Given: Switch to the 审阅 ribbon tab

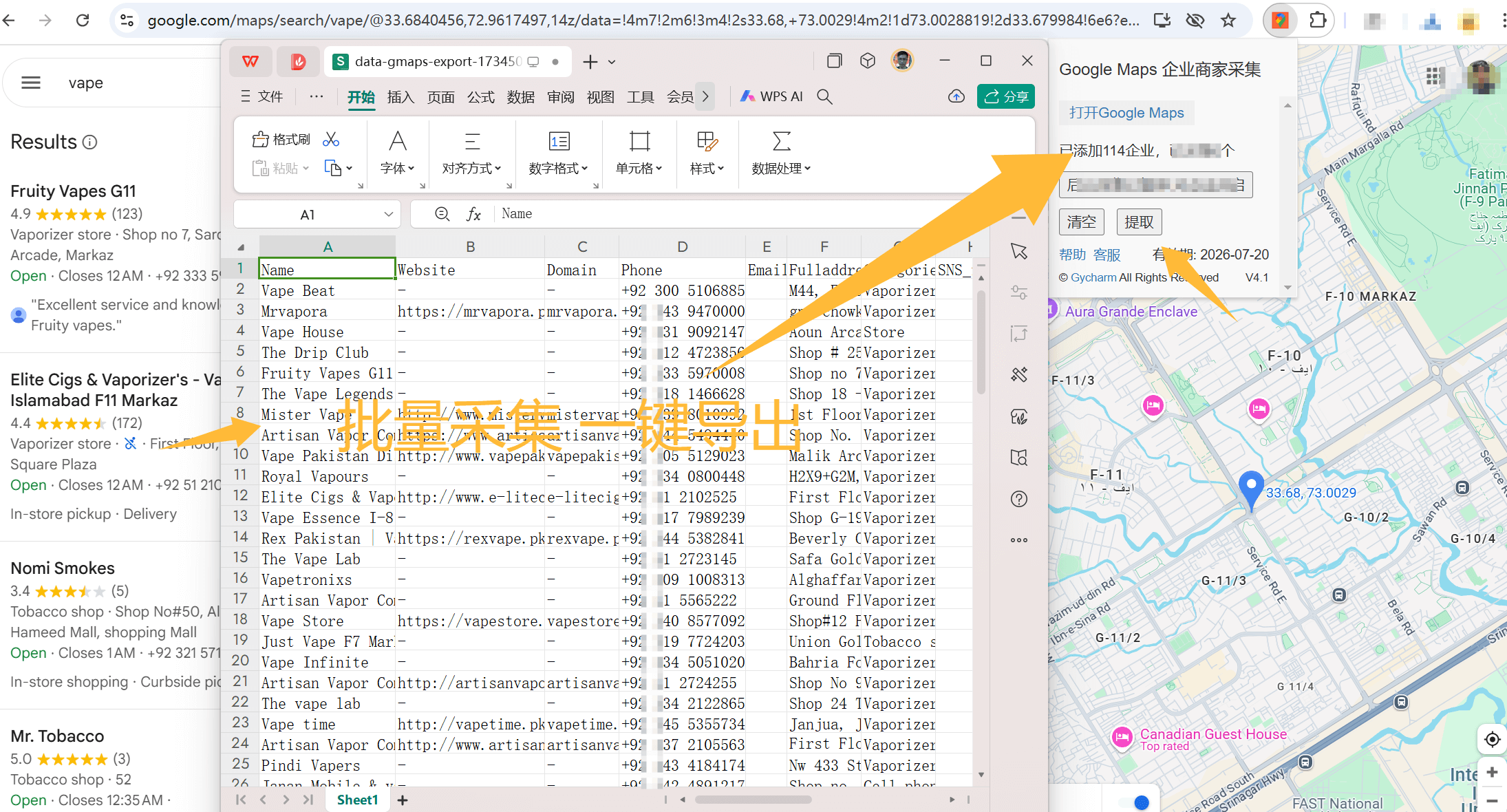Looking at the screenshot, I should pos(560,97).
